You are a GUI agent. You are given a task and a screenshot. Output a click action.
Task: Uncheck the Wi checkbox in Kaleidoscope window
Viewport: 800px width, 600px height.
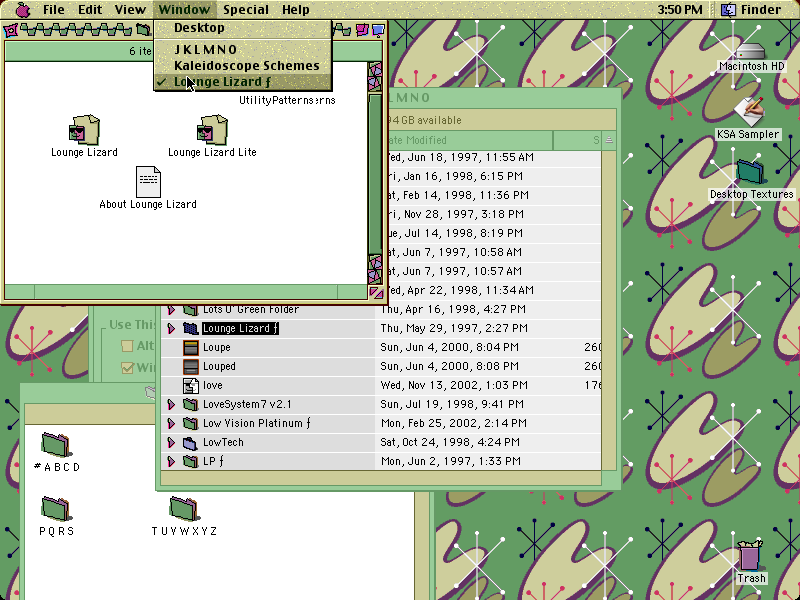point(127,367)
